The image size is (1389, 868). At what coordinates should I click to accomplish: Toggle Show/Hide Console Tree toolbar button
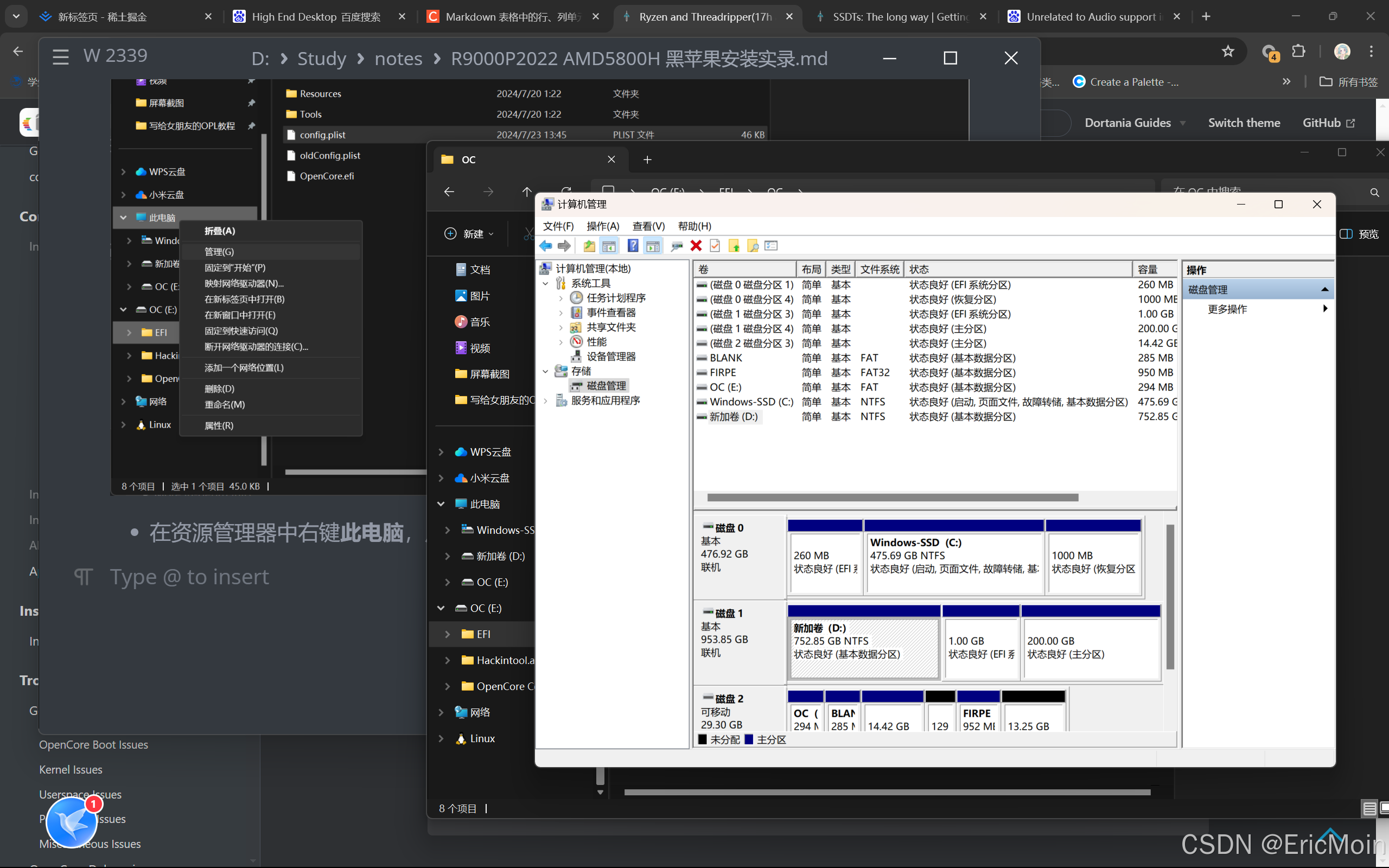click(609, 246)
